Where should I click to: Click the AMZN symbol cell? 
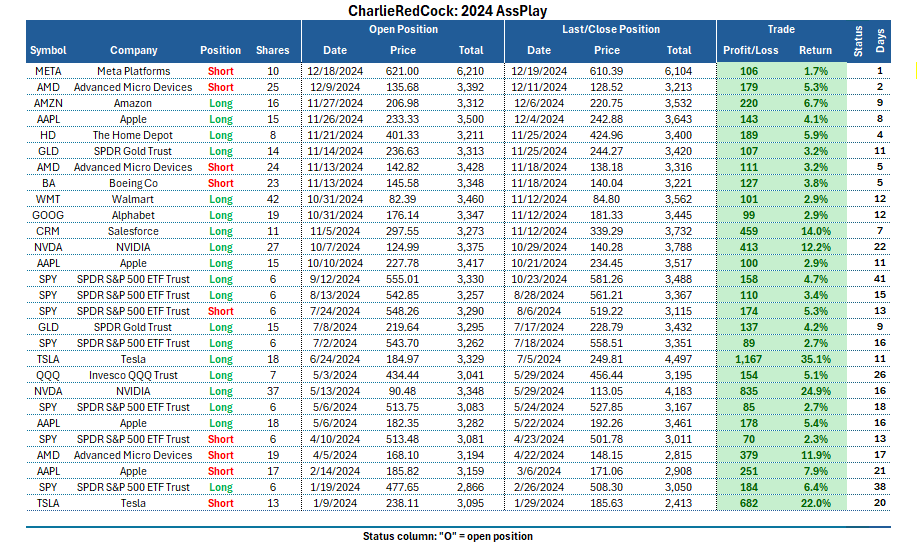tap(48, 104)
